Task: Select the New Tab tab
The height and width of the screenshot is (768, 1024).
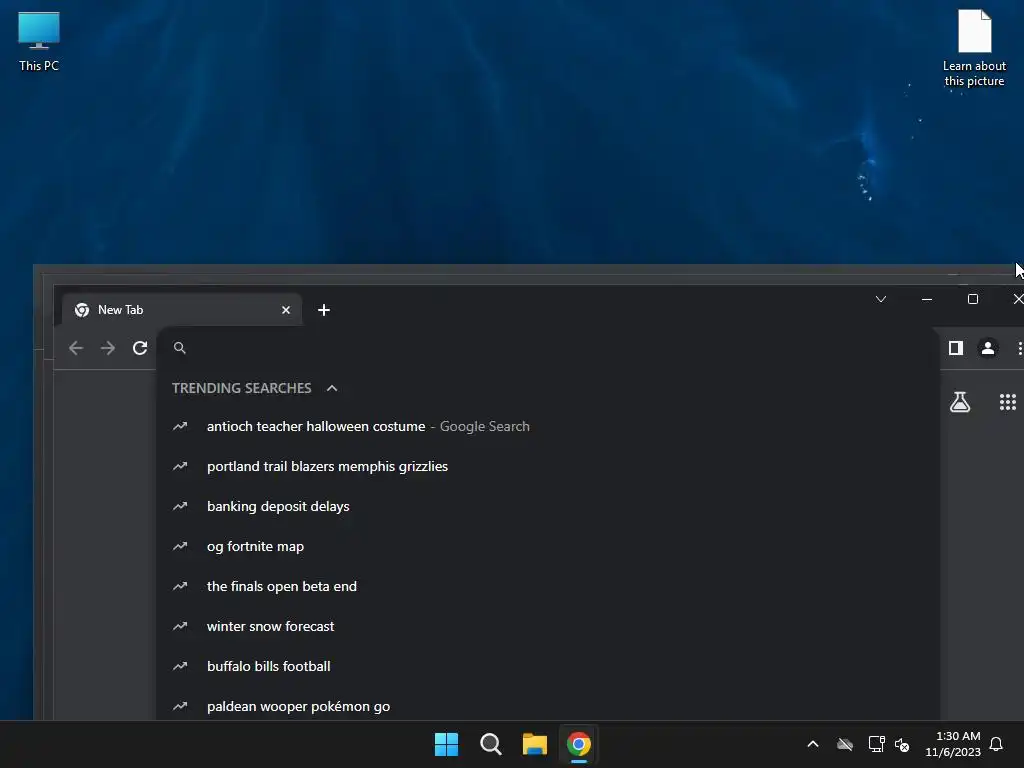Action: (182, 310)
